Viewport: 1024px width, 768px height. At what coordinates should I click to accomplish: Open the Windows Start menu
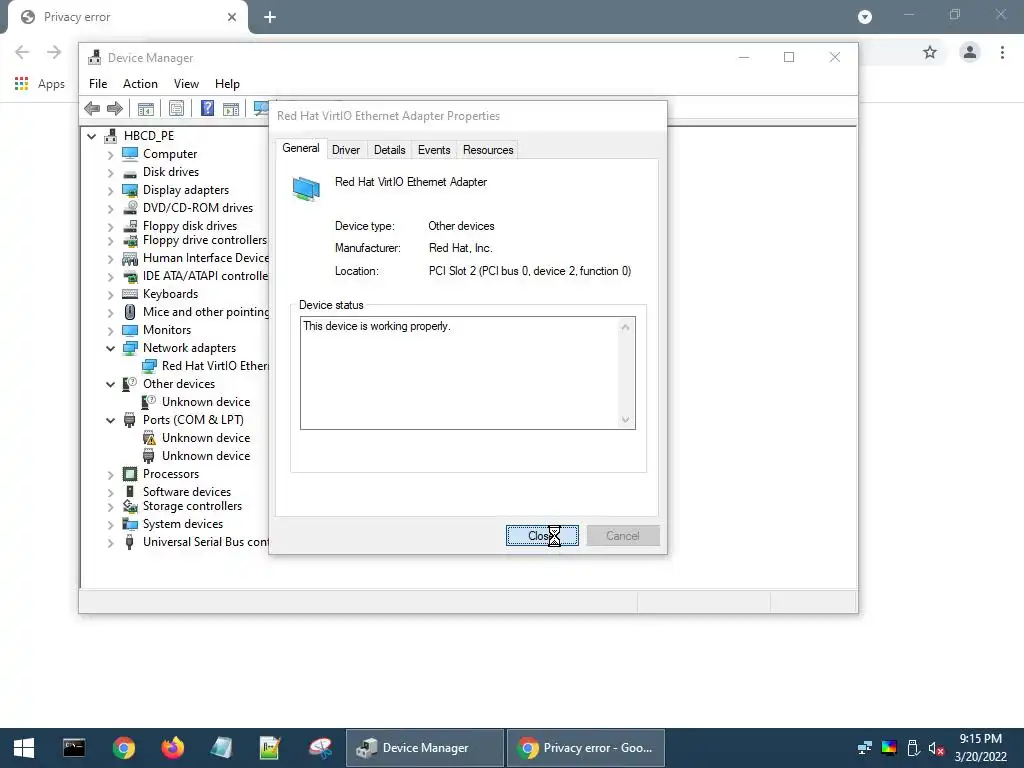click(24, 748)
